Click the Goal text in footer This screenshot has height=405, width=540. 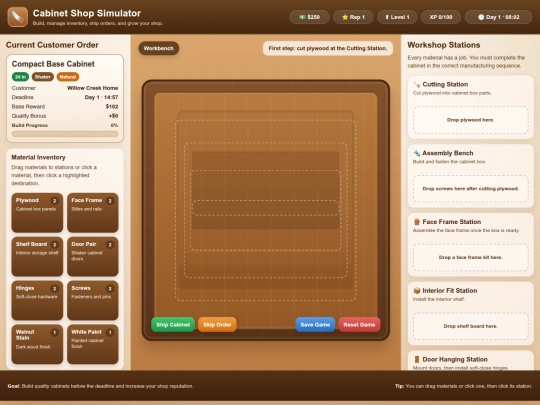pos(100,386)
